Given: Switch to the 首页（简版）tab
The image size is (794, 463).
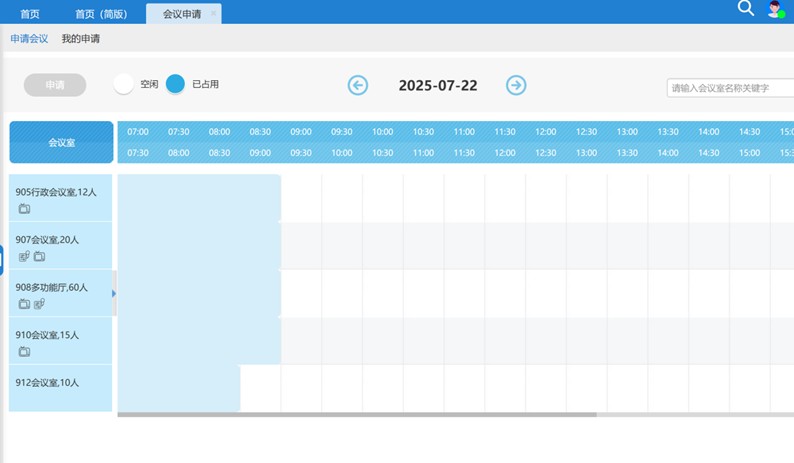Looking at the screenshot, I should coord(101,14).
